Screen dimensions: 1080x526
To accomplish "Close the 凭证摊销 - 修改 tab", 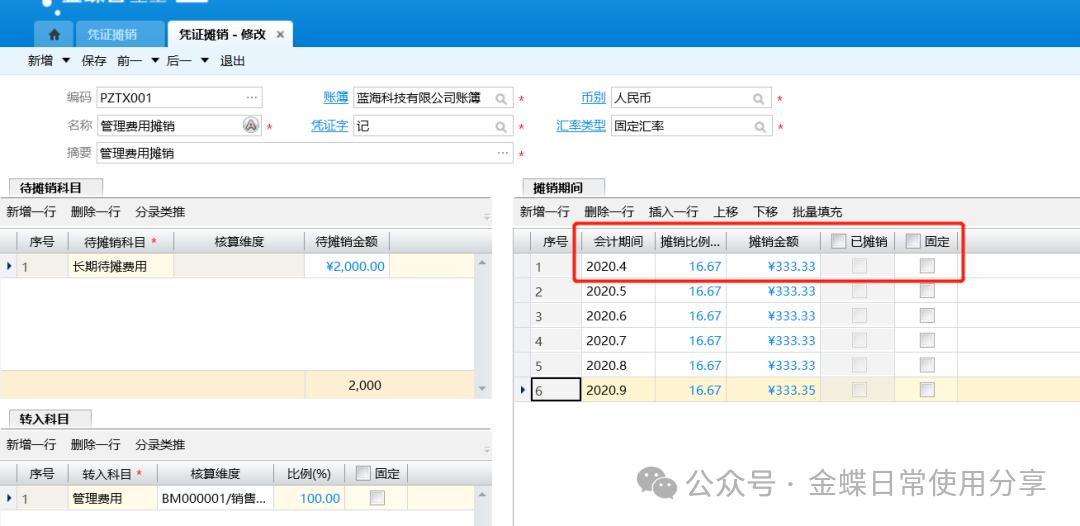I will click(281, 34).
